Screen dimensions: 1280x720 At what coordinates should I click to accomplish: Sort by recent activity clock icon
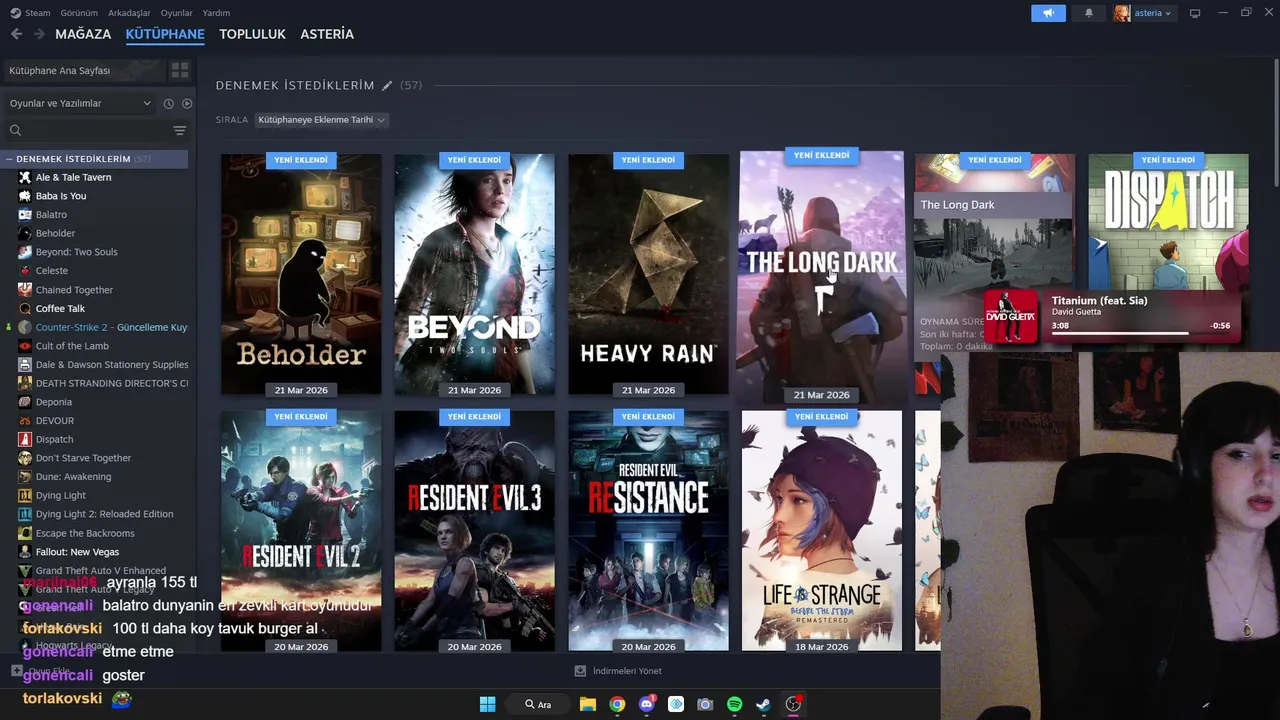[168, 103]
